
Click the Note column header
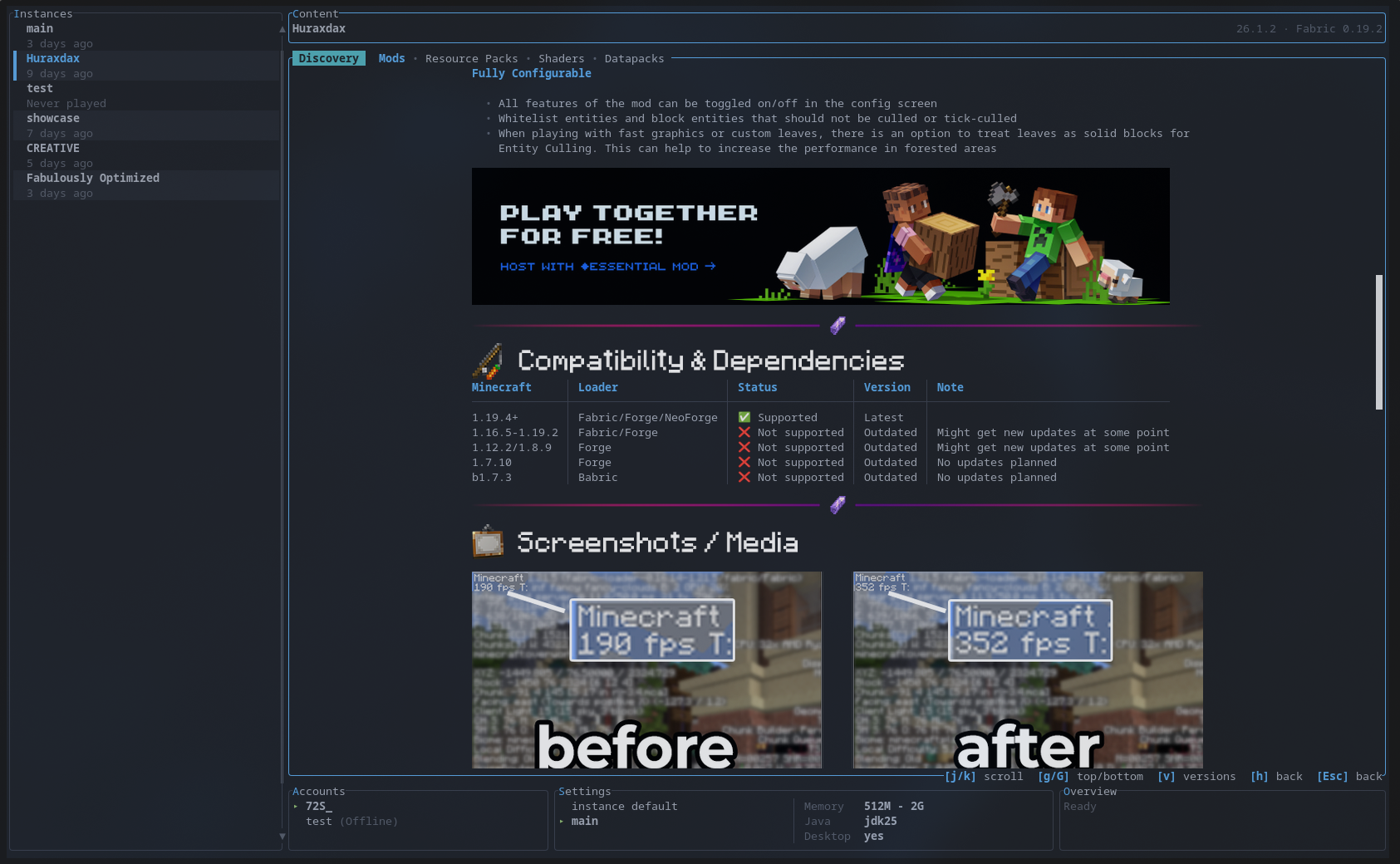[x=951, y=387]
